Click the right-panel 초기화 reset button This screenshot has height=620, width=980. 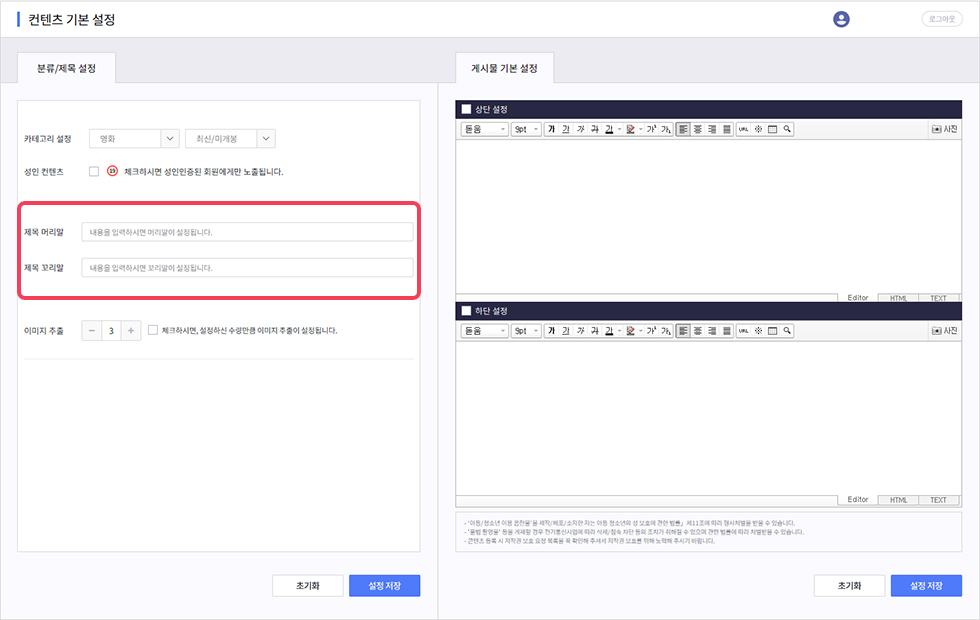(x=848, y=586)
